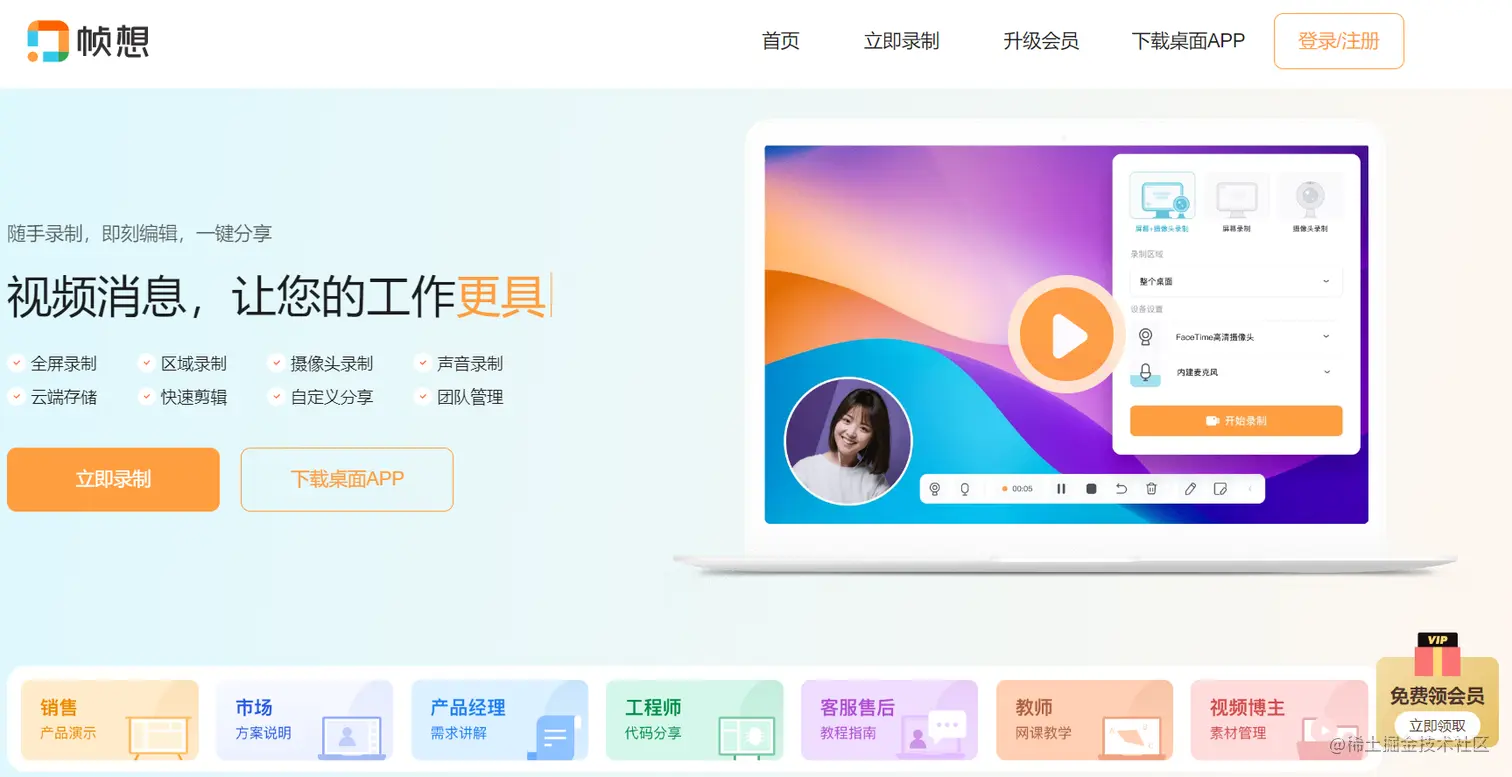The width and height of the screenshot is (1512, 777).
Task: Select the screen-only recording mode
Action: click(x=1237, y=203)
